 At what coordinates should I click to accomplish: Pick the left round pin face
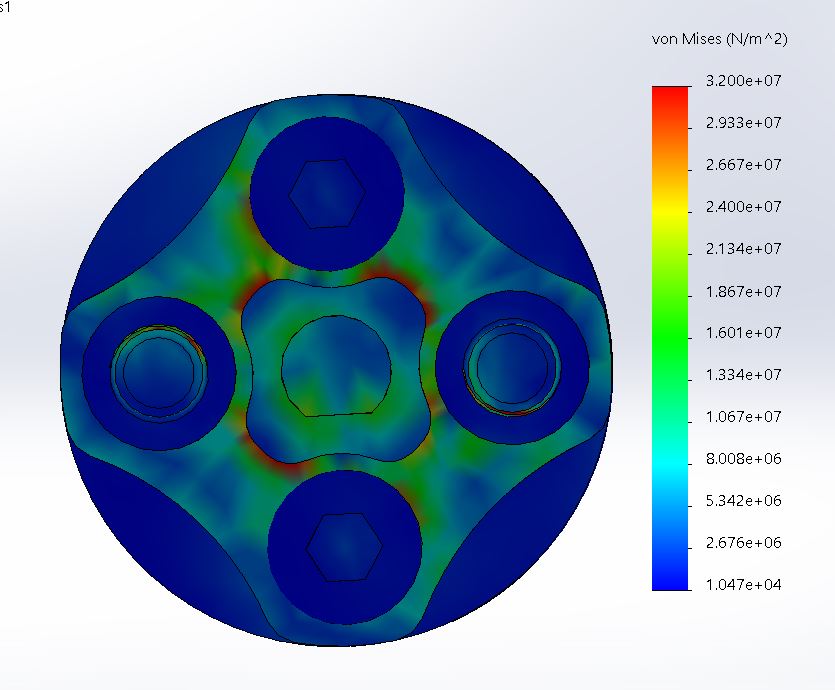click(159, 372)
